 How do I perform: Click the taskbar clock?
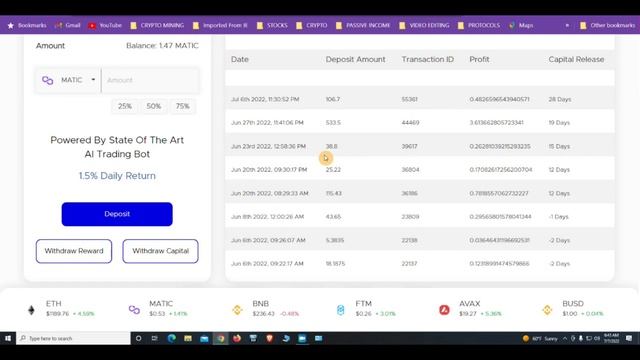coord(611,338)
